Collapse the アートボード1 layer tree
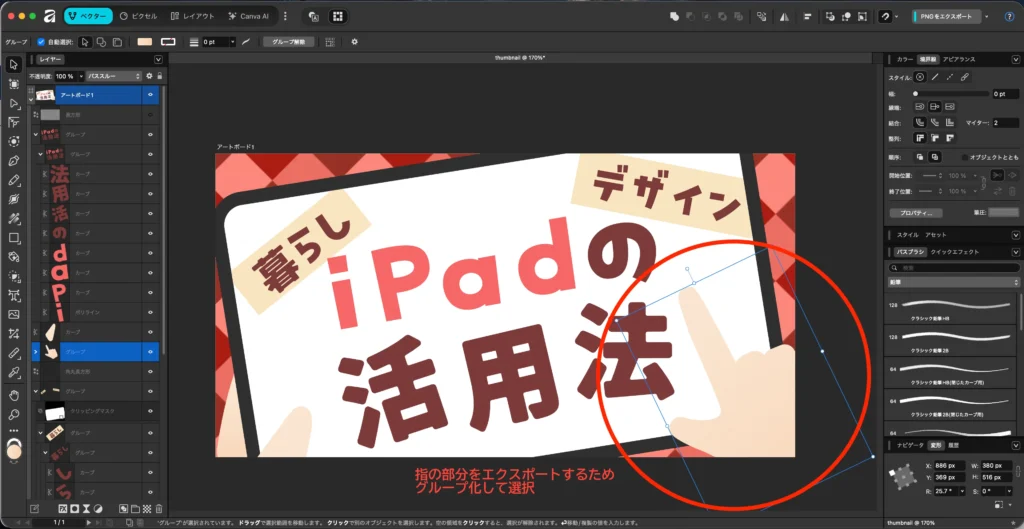 click(x=32, y=97)
